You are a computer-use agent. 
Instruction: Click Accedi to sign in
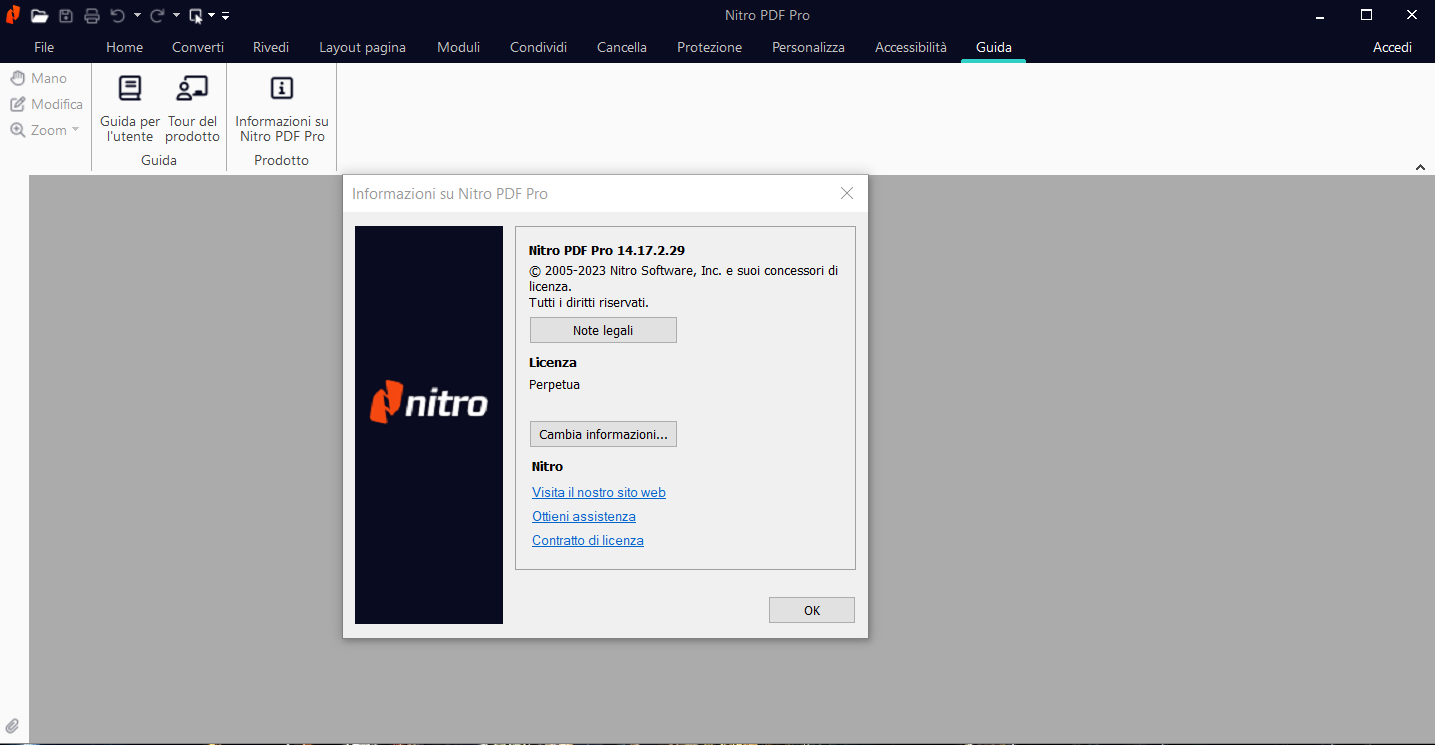pyautogui.click(x=1392, y=47)
